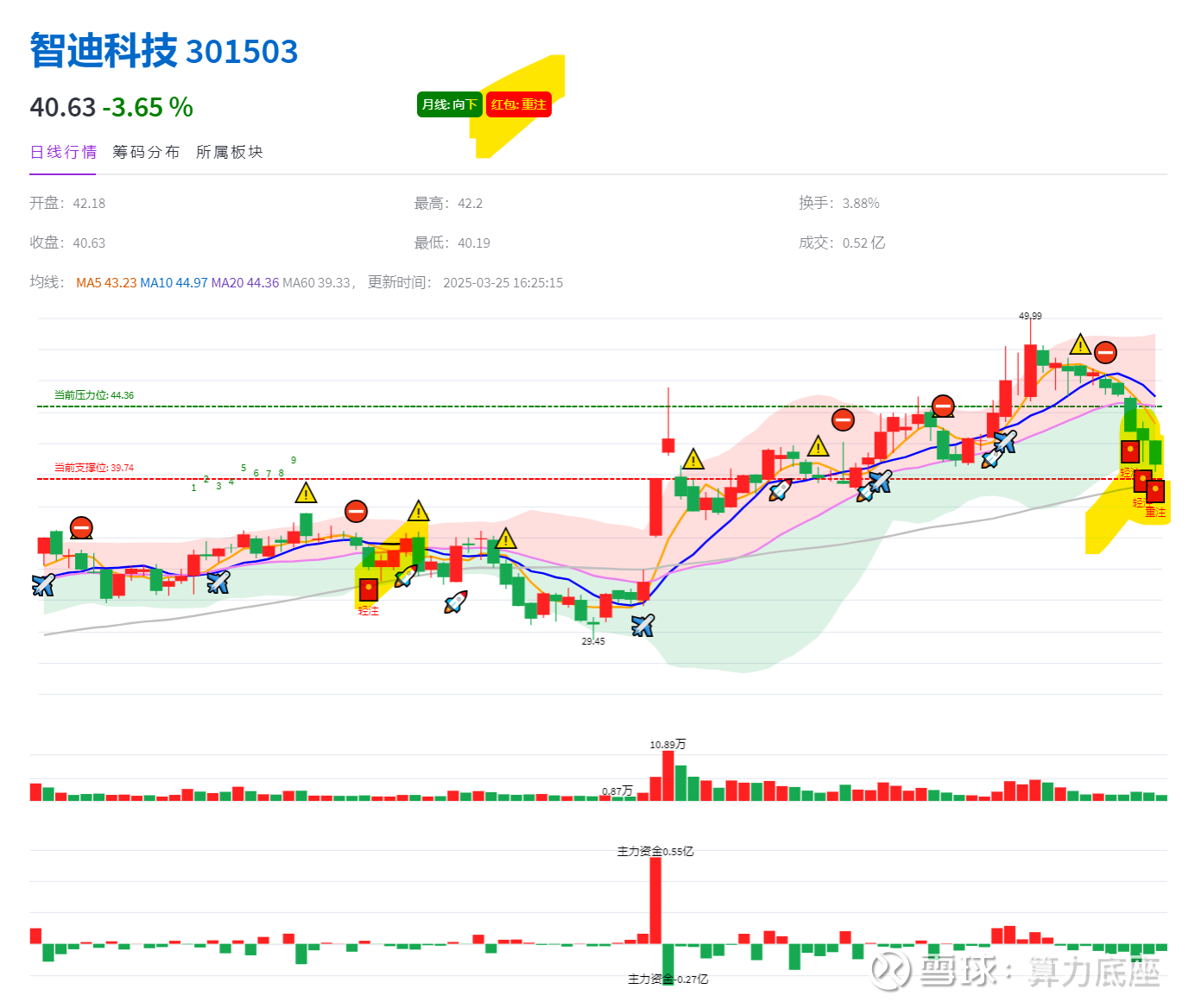This screenshot has height=1008, width=1195.
Task: Click the MA5 43.23 indicator
Action: pyautogui.click(x=106, y=283)
